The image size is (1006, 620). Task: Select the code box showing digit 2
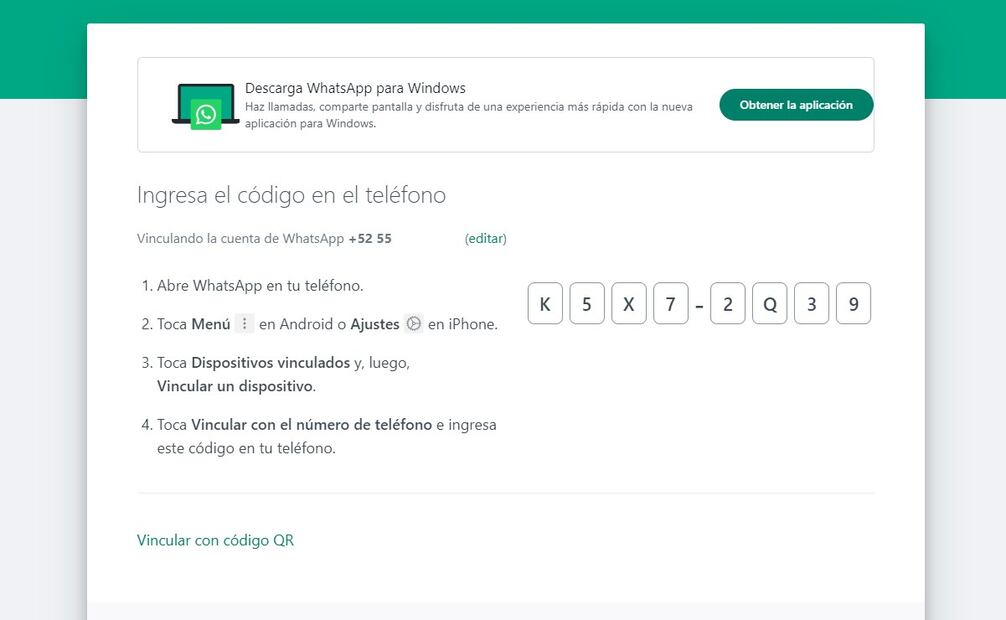coord(728,304)
